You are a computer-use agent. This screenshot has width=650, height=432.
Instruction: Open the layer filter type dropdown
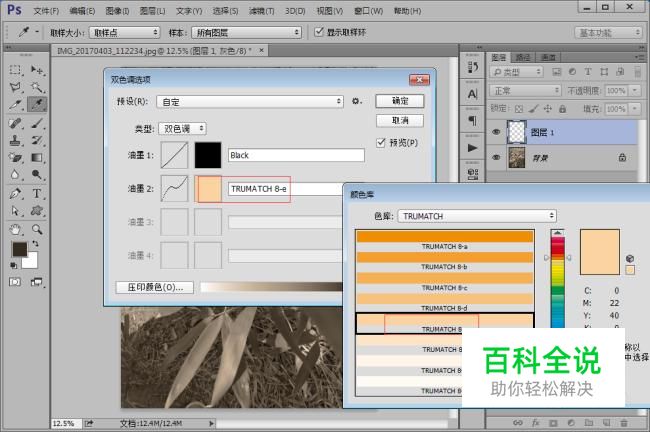(517, 72)
